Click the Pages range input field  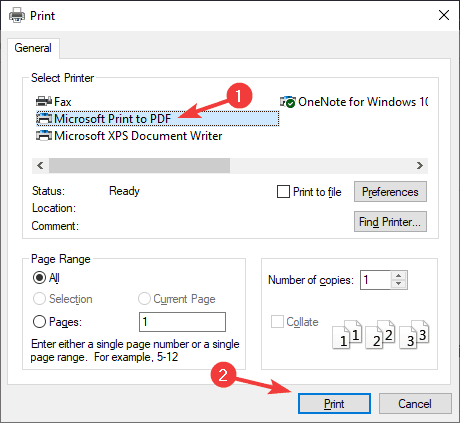pyautogui.click(x=182, y=322)
